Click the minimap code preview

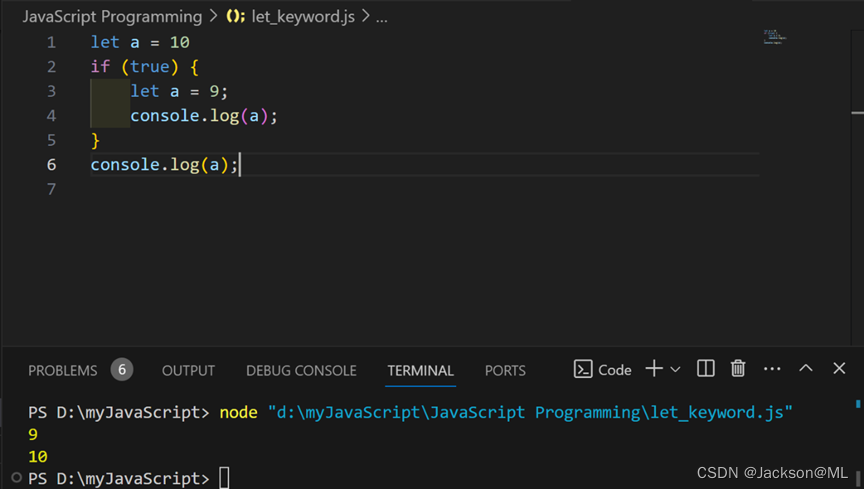[x=775, y=37]
